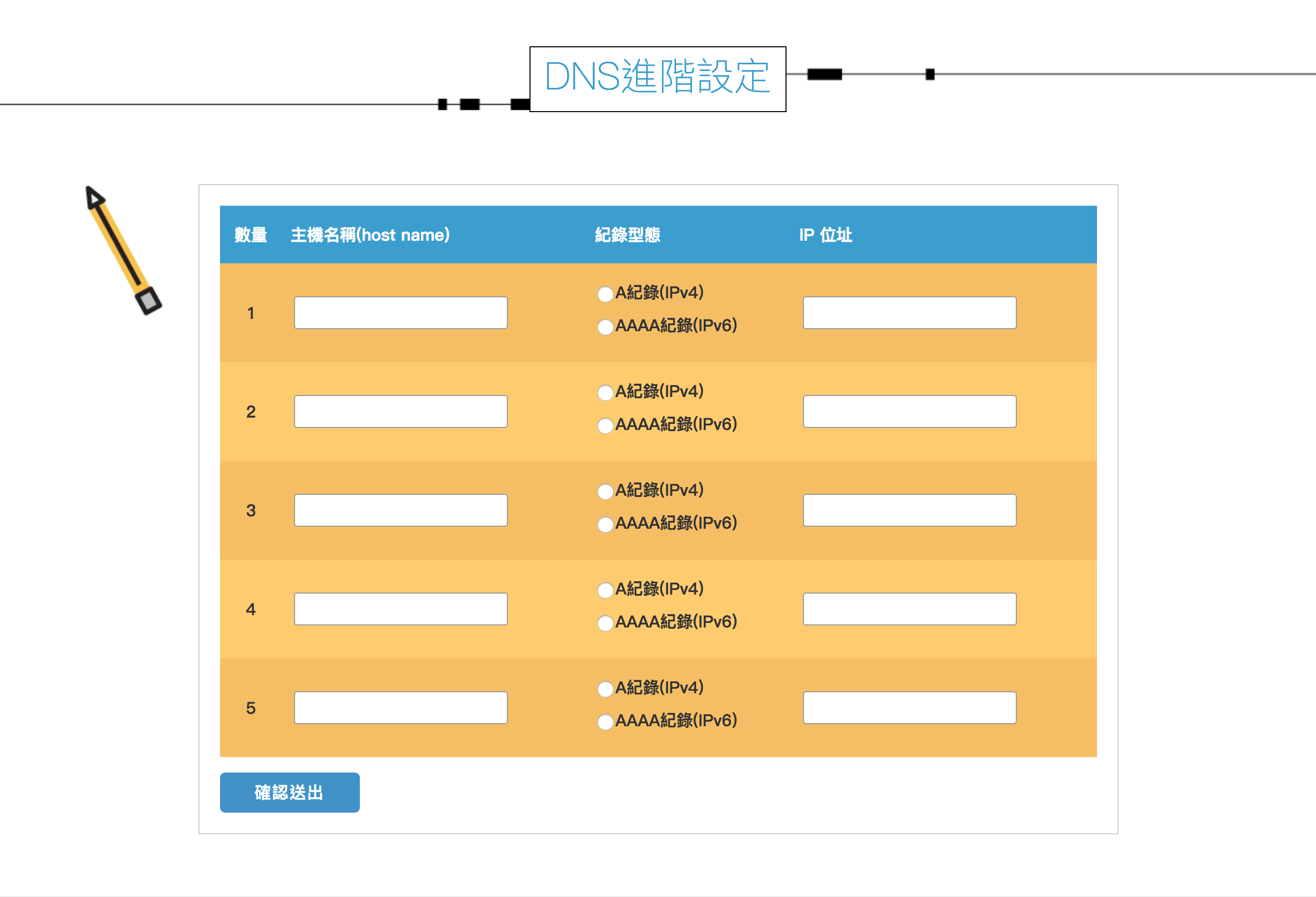
Task: Focus host name field in row 1
Action: (x=400, y=313)
